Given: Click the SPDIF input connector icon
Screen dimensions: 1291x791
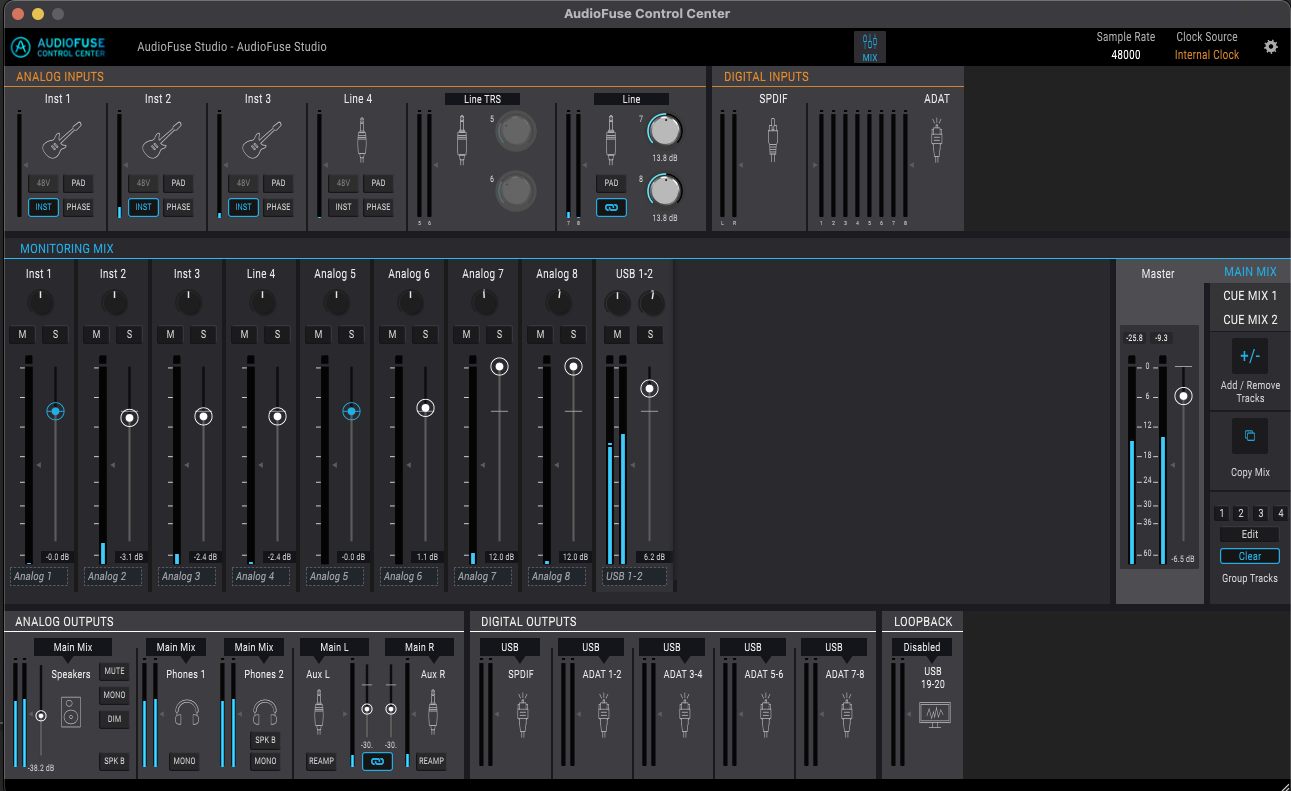Looking at the screenshot, I should (x=772, y=140).
